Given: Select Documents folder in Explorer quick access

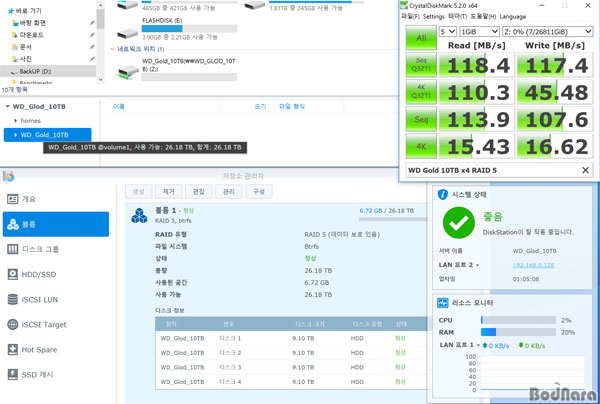Looking at the screenshot, I should (x=22, y=47).
